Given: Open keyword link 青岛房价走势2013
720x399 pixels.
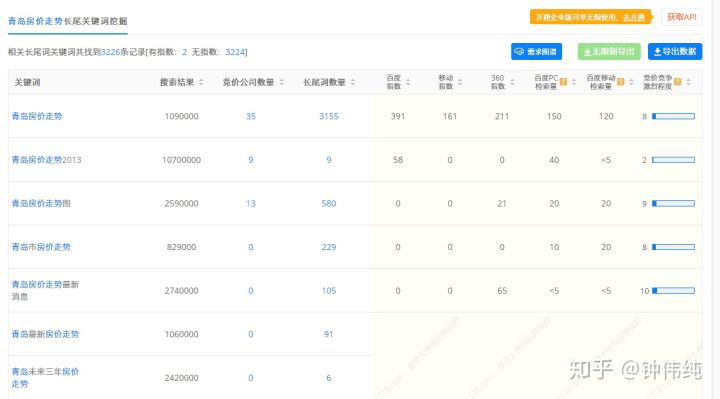Looking at the screenshot, I should 46,160.
